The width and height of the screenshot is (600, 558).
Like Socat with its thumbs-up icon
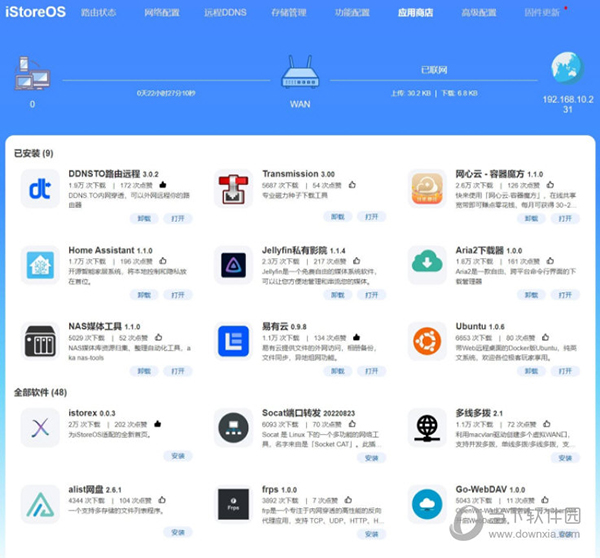[352, 424]
